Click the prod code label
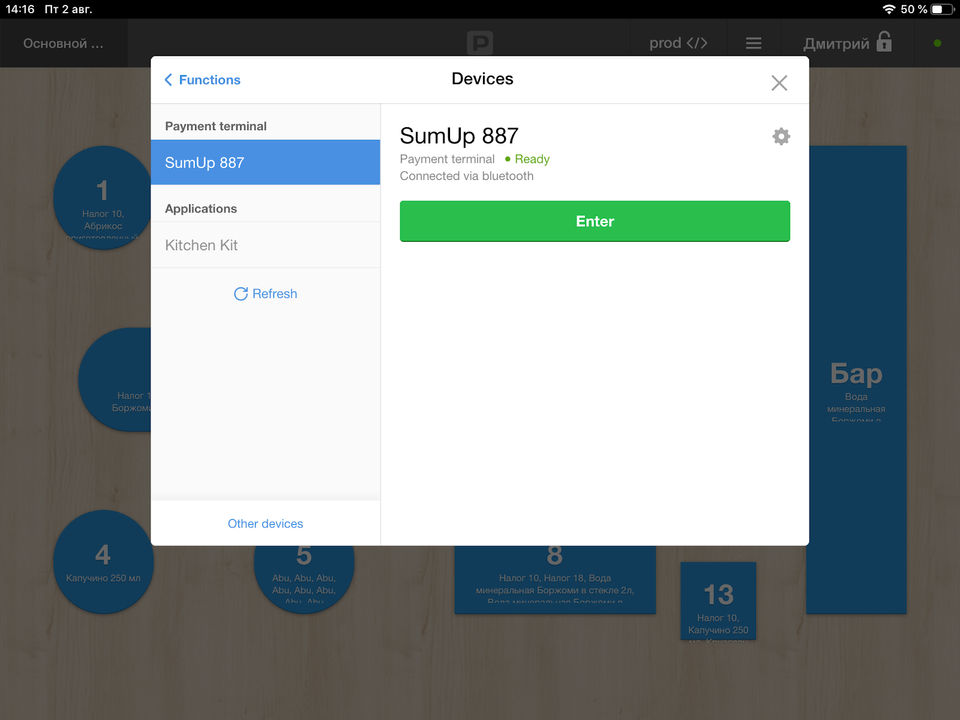This screenshot has height=720, width=960. coord(678,43)
